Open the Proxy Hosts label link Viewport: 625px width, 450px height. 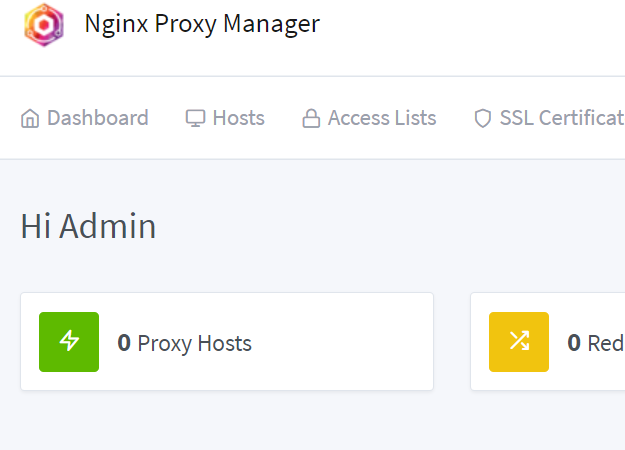click(x=194, y=343)
